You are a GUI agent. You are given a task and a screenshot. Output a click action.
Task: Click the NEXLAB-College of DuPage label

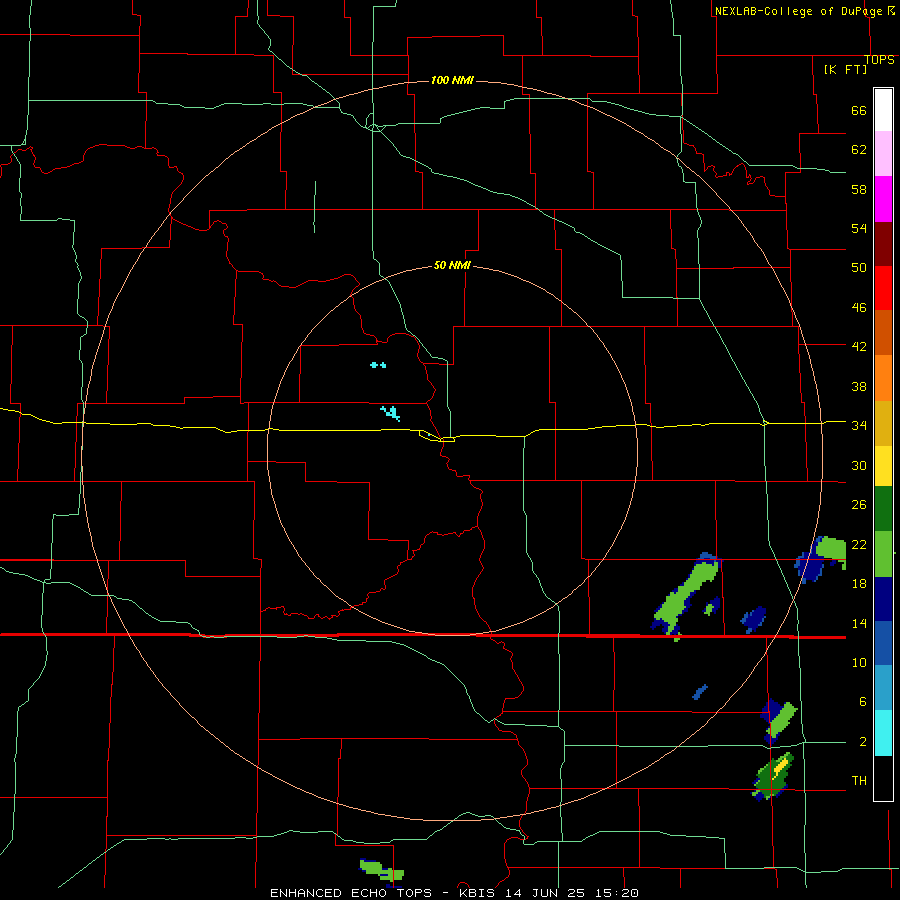point(798,11)
